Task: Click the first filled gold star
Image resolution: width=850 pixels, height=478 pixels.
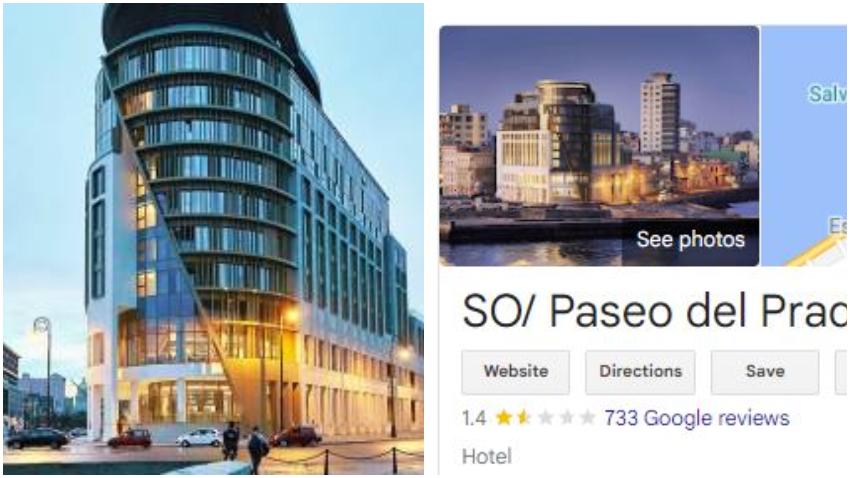Action: point(504,418)
